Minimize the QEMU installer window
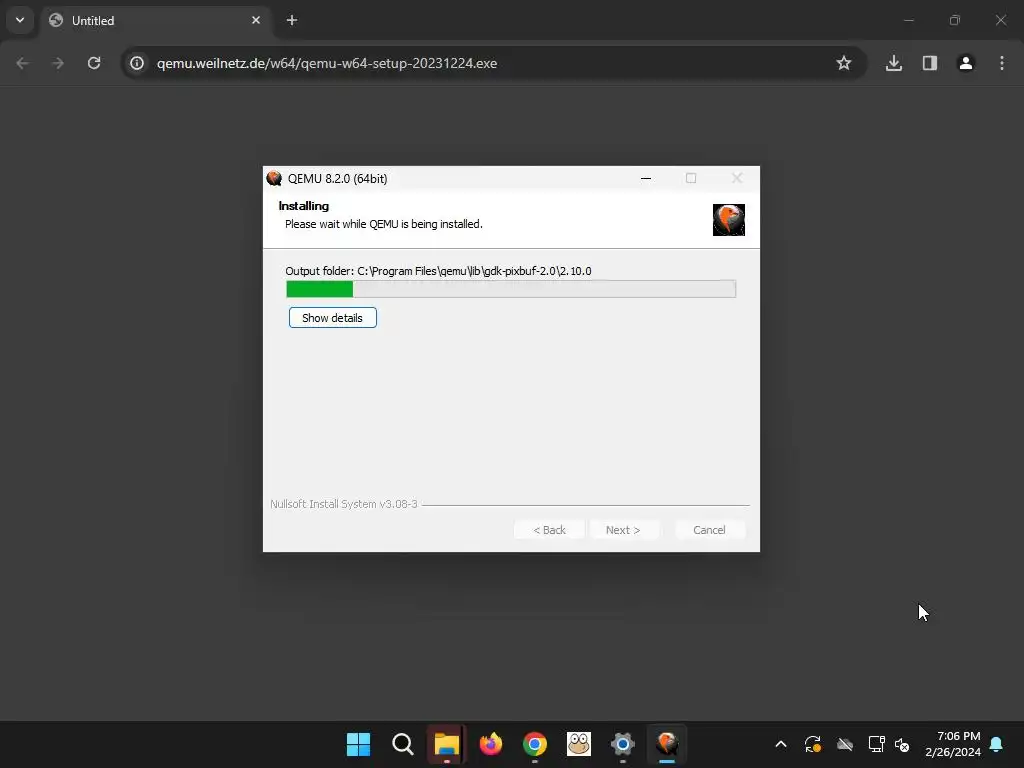The height and width of the screenshot is (768, 1024). [646, 178]
